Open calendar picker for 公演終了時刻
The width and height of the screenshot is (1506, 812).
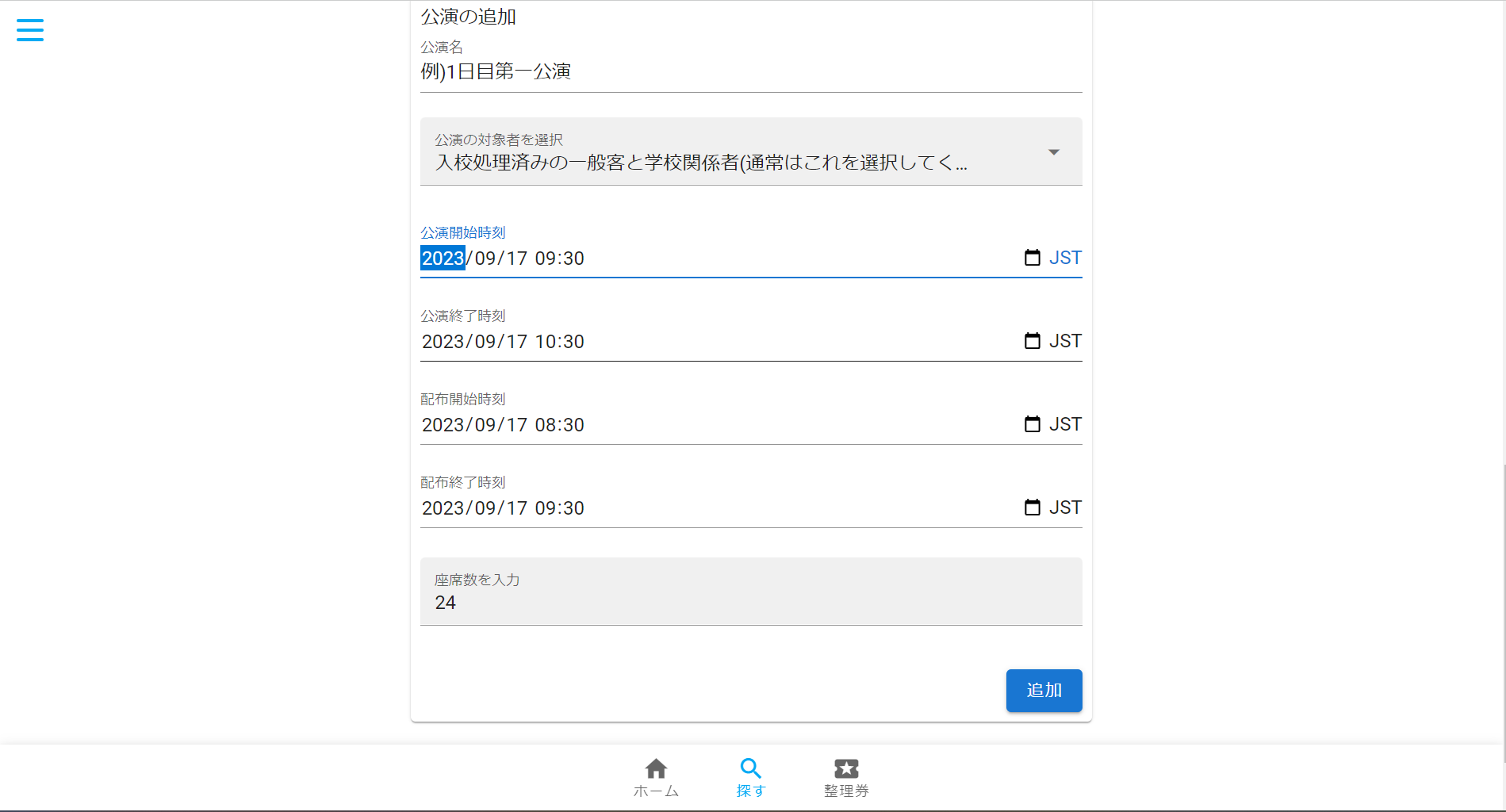[1032, 341]
